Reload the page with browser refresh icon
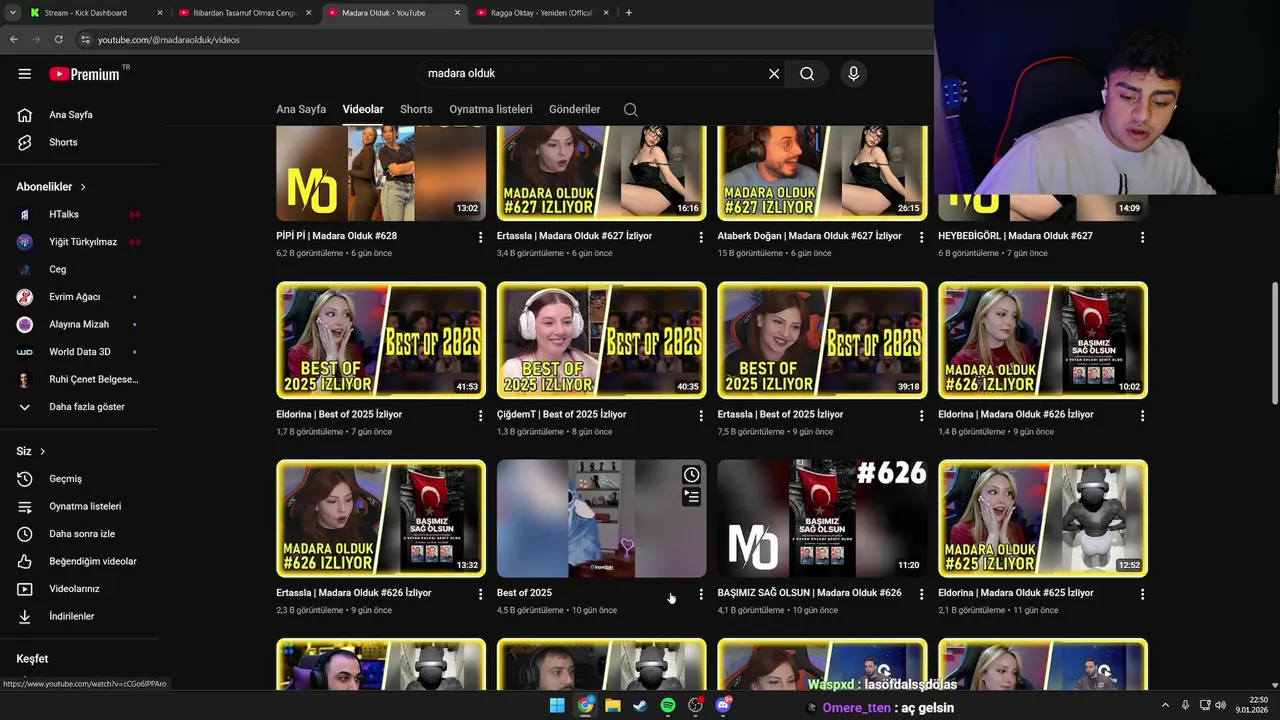This screenshot has height=720, width=1280. [58, 39]
